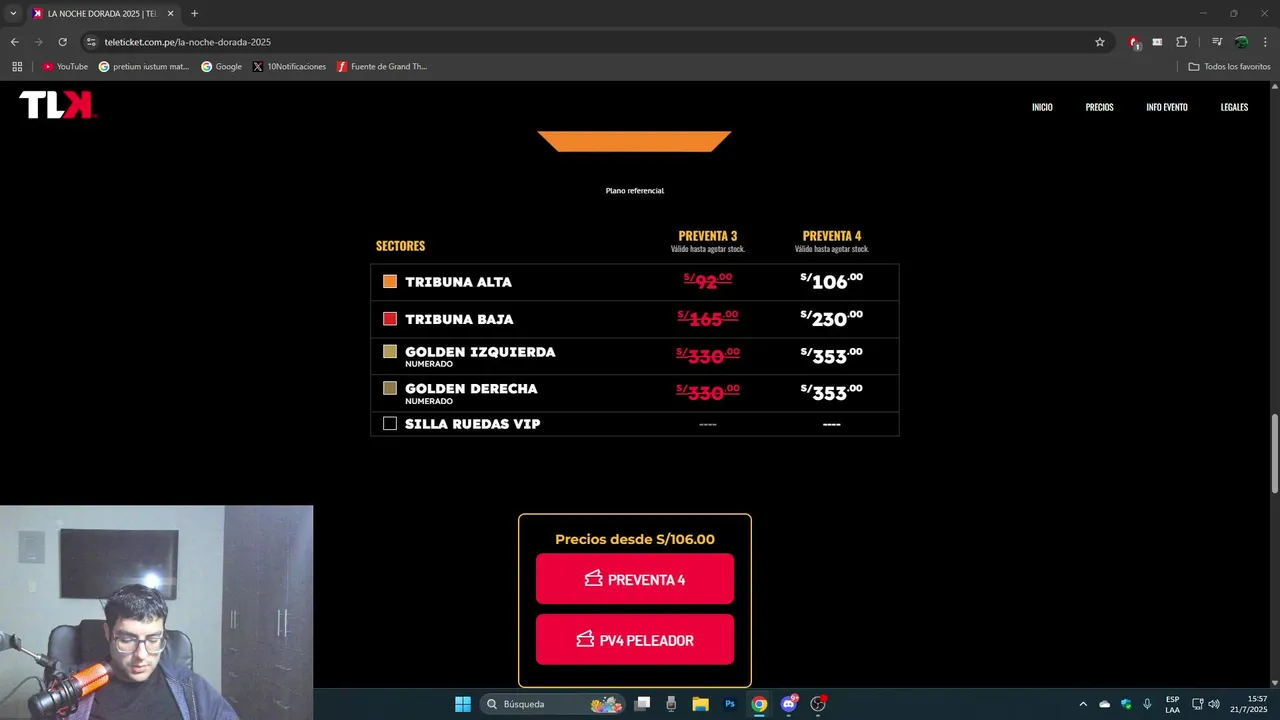Image resolution: width=1280 pixels, height=720 pixels.
Task: Click the GOLDEN IZQUIERDA sector name
Action: (x=480, y=352)
